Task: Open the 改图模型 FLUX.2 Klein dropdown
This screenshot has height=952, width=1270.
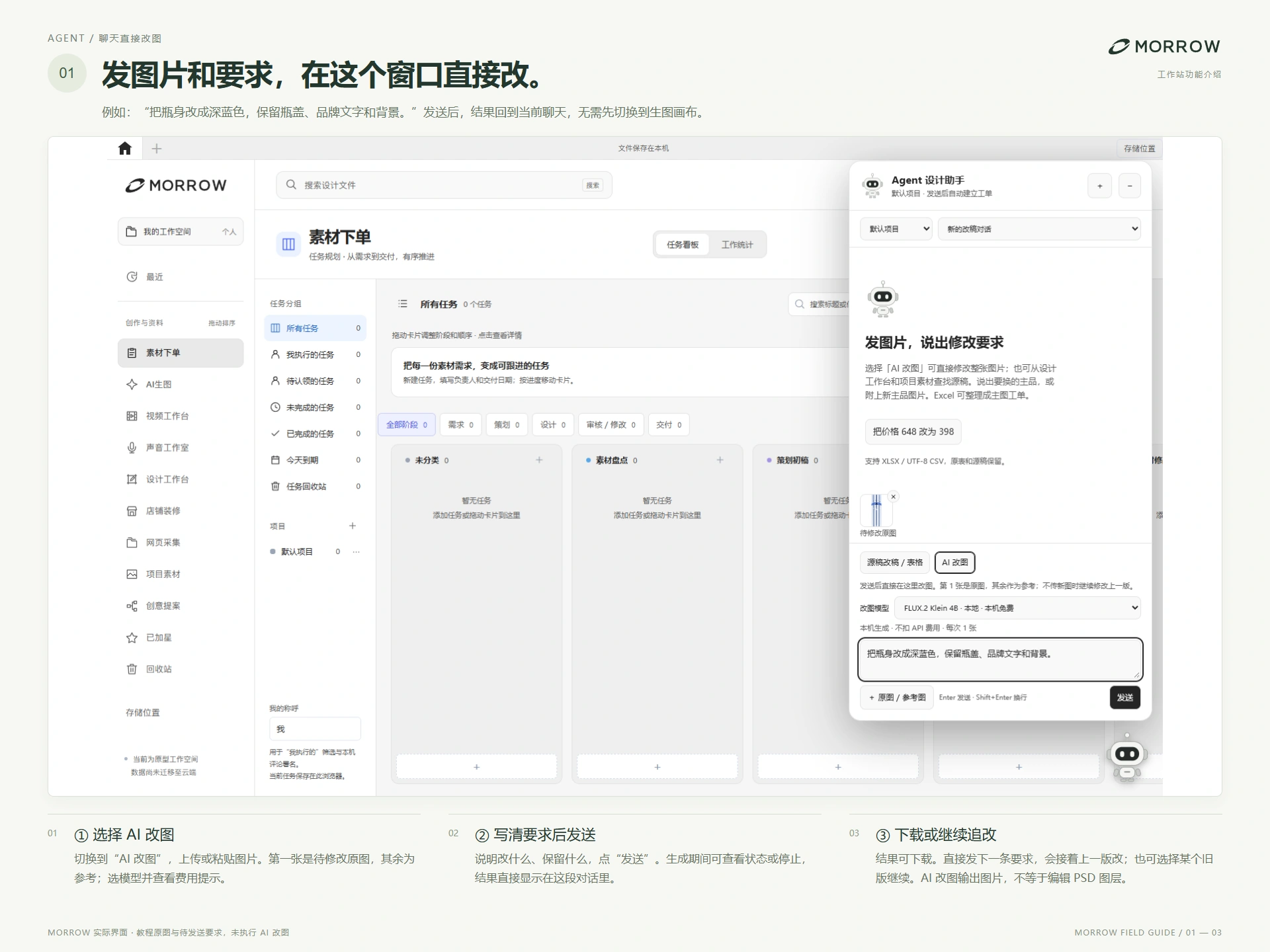Action: click(x=1017, y=608)
